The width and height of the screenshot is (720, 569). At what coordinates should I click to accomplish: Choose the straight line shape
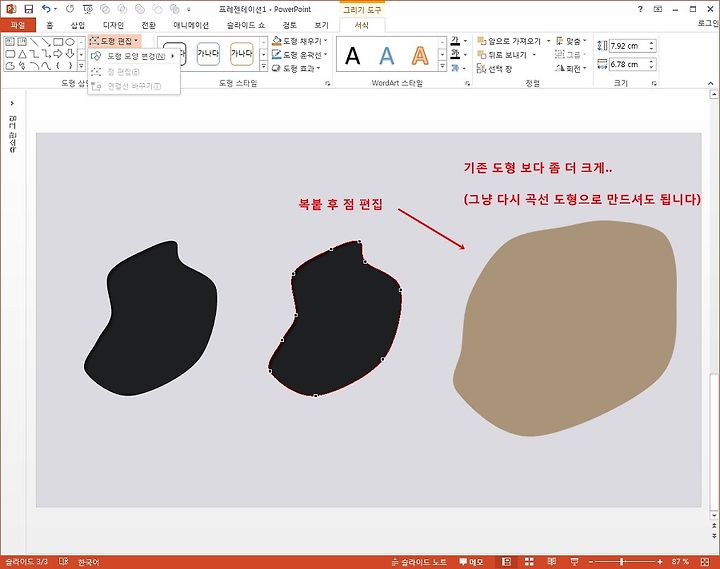pyautogui.click(x=34, y=42)
